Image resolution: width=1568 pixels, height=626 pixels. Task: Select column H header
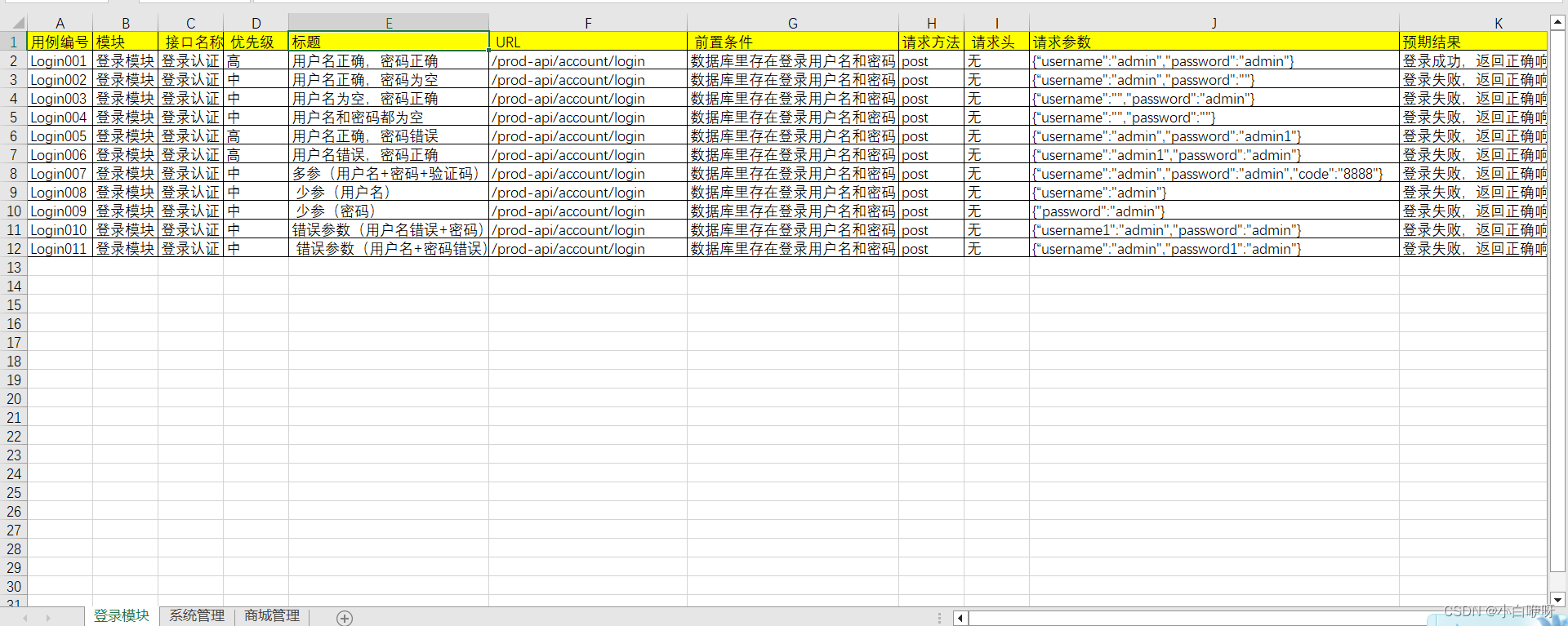pos(931,23)
